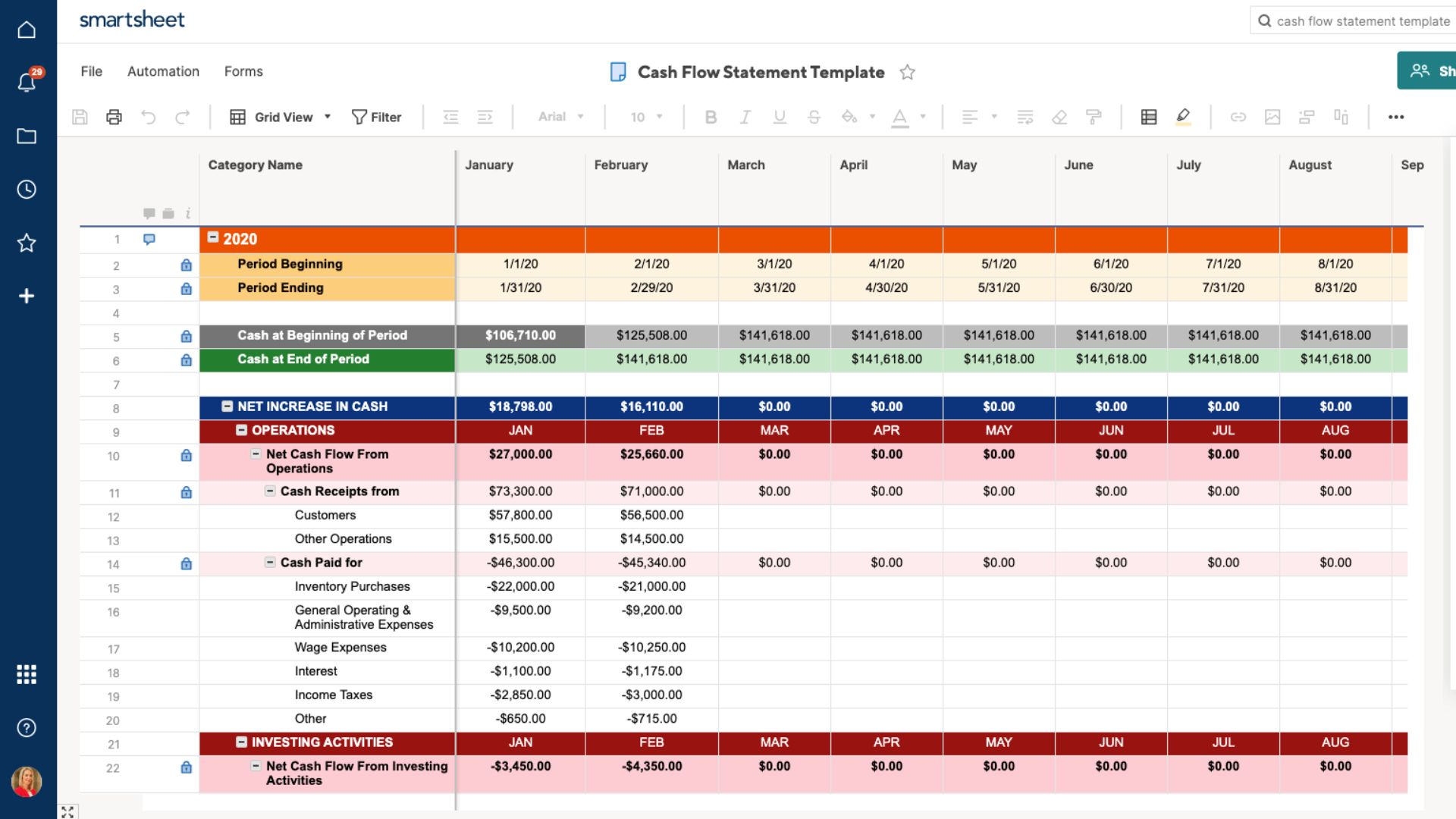Open the notifications bell icon
The image size is (1456, 819).
coord(27,82)
